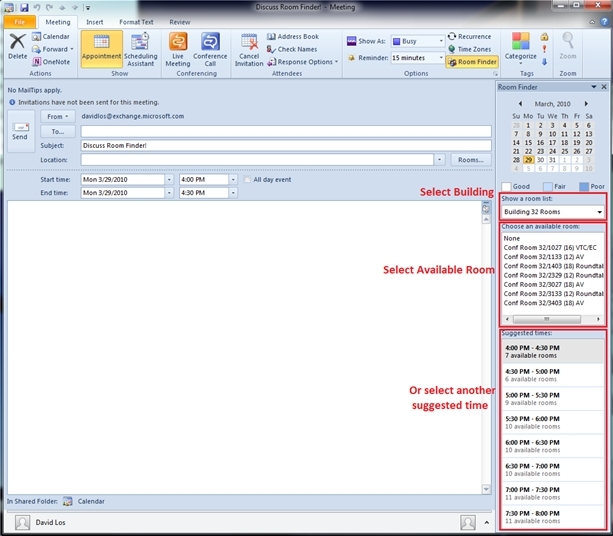Open the Calendar shared folder icon

click(68, 501)
